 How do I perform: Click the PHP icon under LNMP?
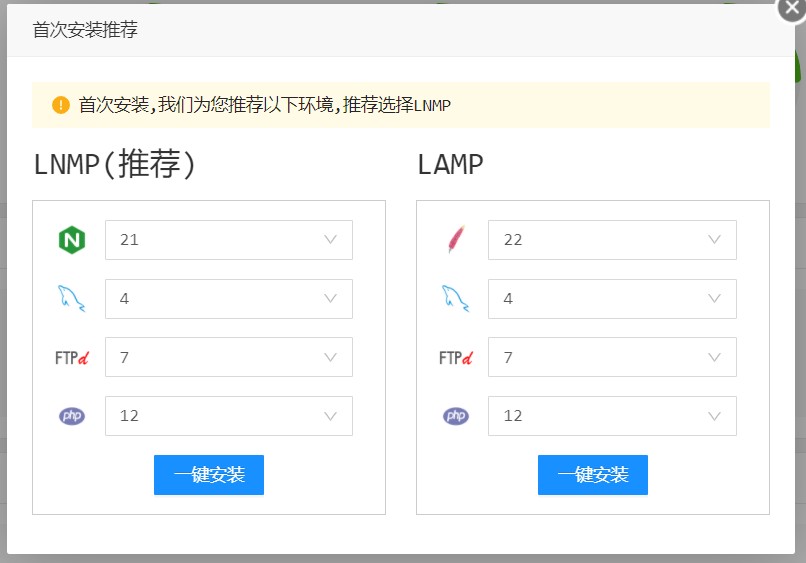71,416
